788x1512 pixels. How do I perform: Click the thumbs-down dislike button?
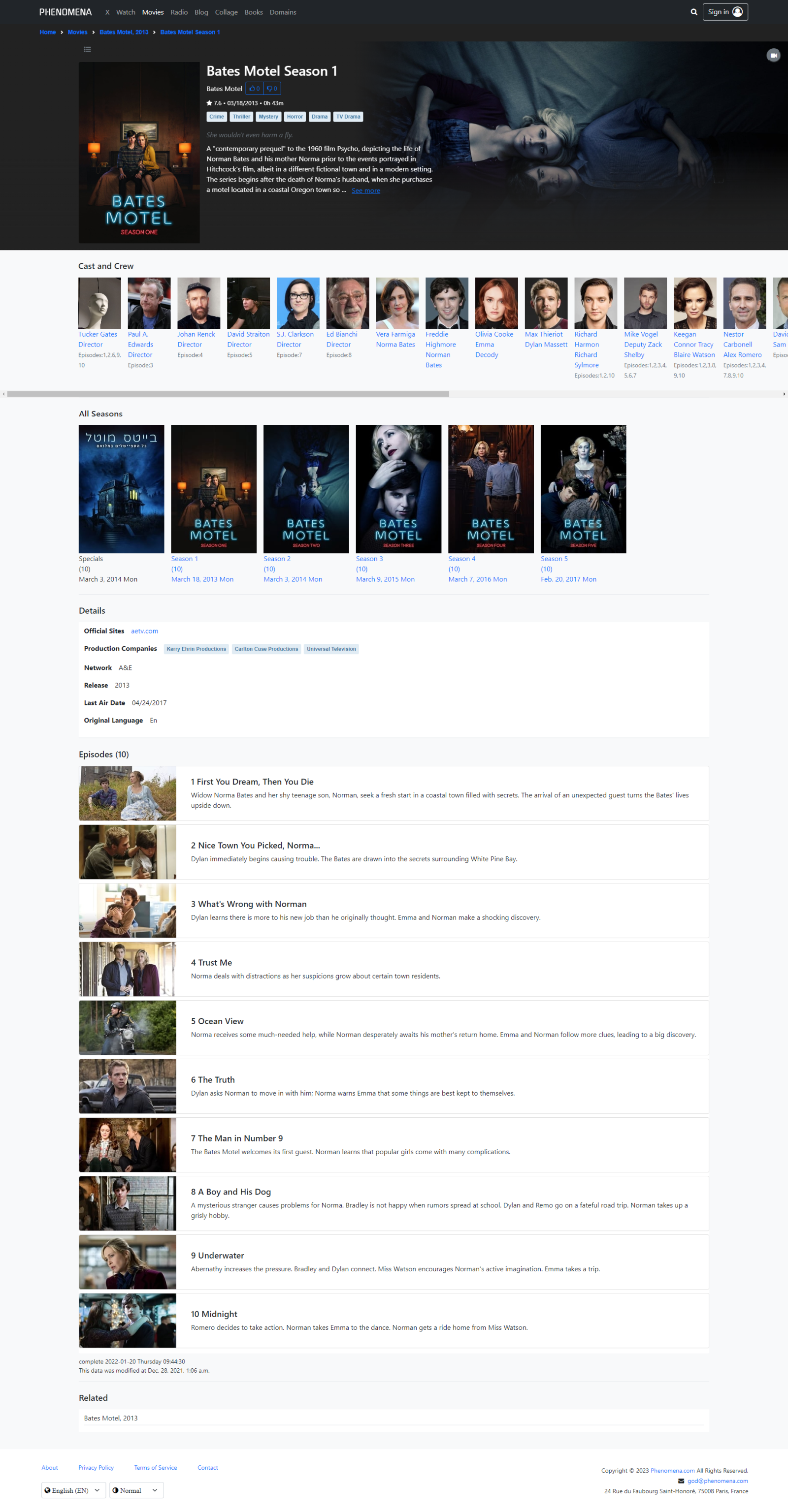point(272,89)
